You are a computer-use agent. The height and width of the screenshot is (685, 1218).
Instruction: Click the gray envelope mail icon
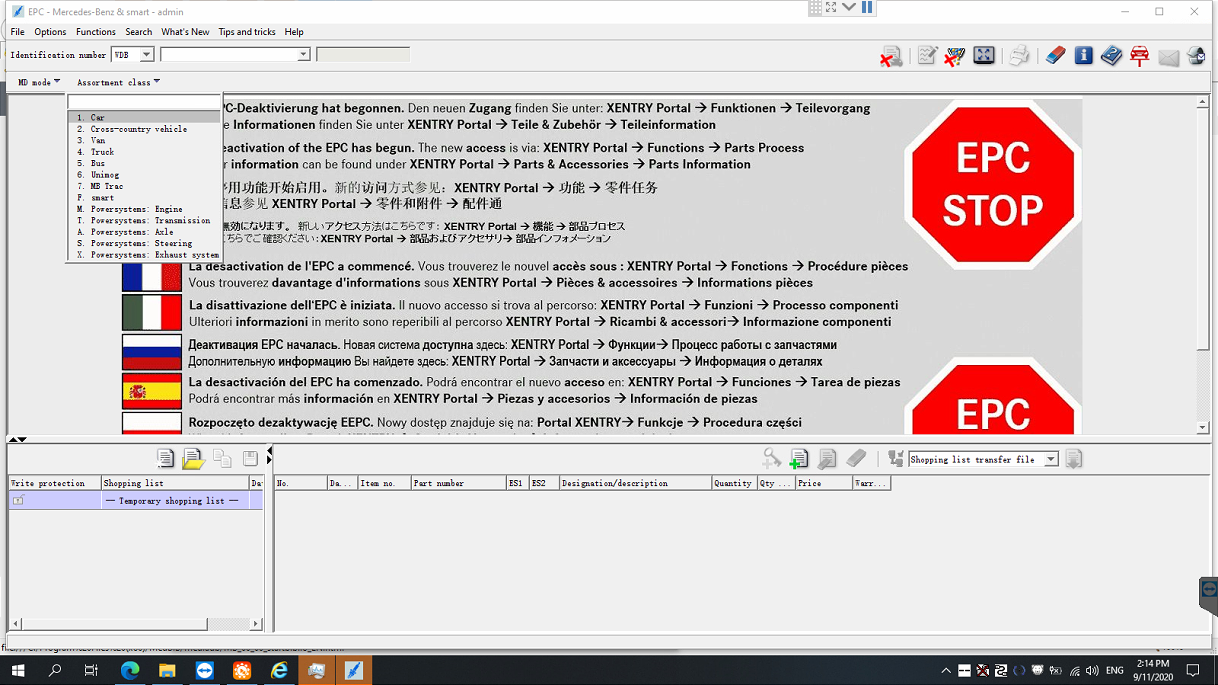pos(1168,57)
